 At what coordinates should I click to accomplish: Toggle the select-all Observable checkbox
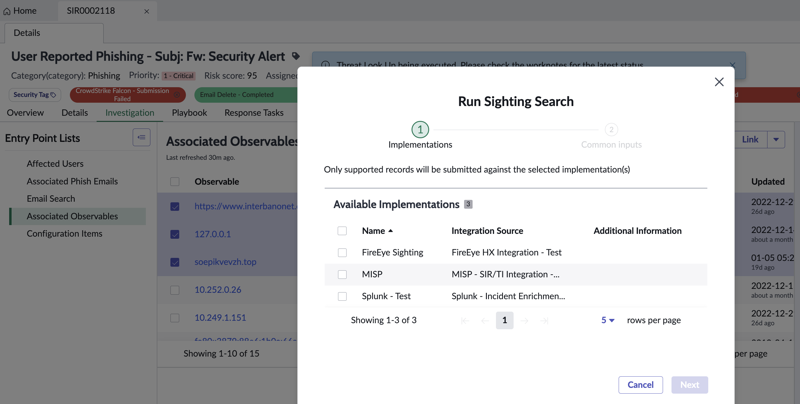coord(174,182)
